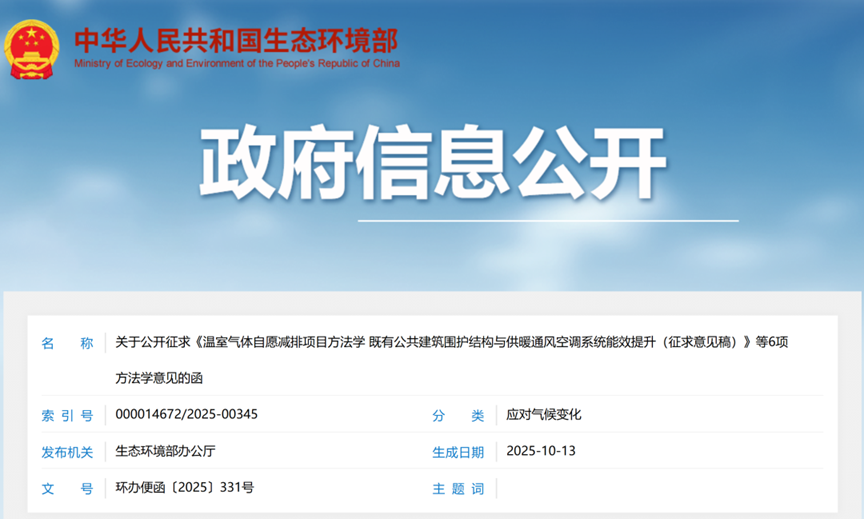The height and width of the screenshot is (519, 864).
Task: Select the 文号 field label
Action: [67, 489]
